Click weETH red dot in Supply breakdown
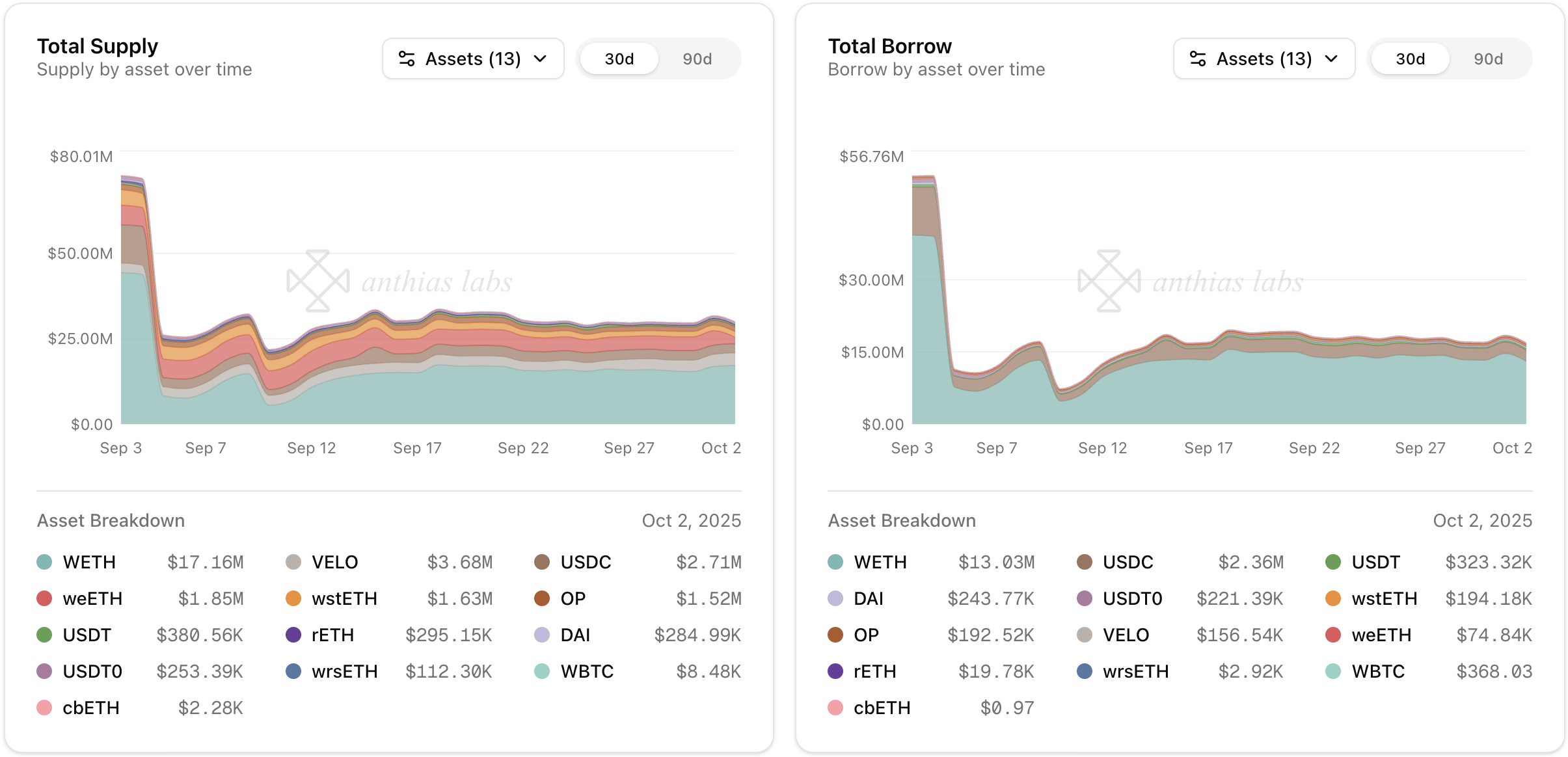This screenshot has height=757, width=1568. coord(44,598)
